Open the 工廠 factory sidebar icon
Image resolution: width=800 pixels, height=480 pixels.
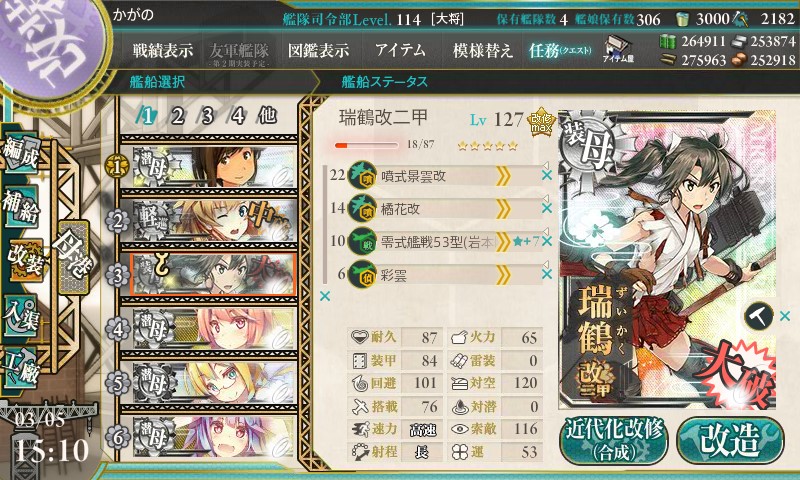[21, 368]
